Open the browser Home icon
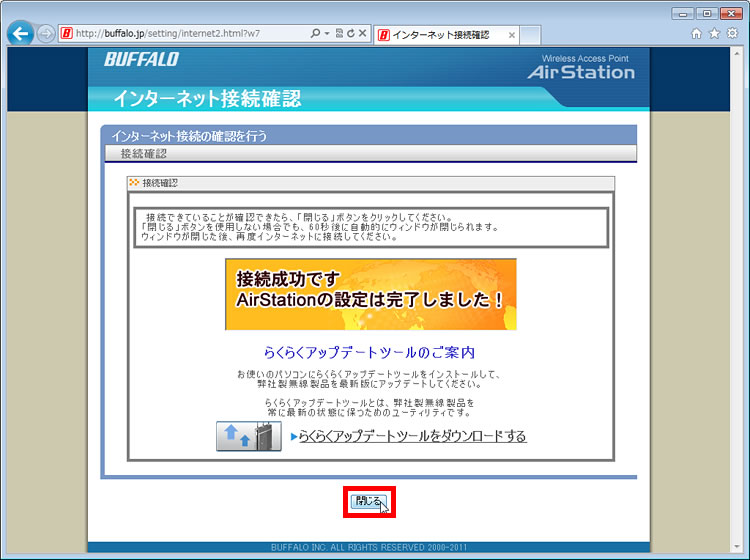The image size is (750, 560). click(696, 33)
